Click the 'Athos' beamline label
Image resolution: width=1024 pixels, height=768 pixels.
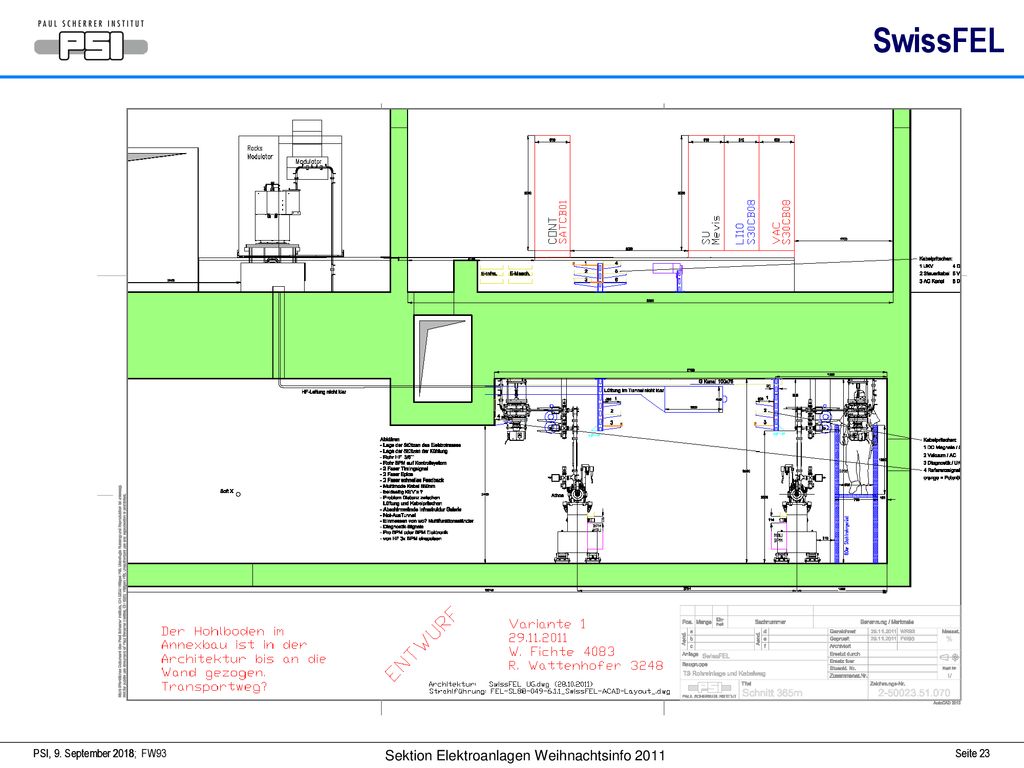pos(557,495)
